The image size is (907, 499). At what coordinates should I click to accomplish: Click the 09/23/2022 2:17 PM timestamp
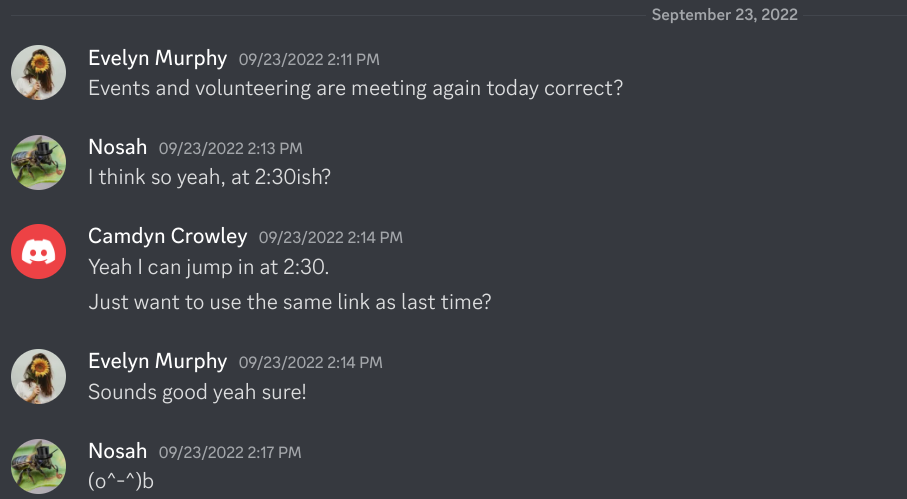(x=230, y=453)
